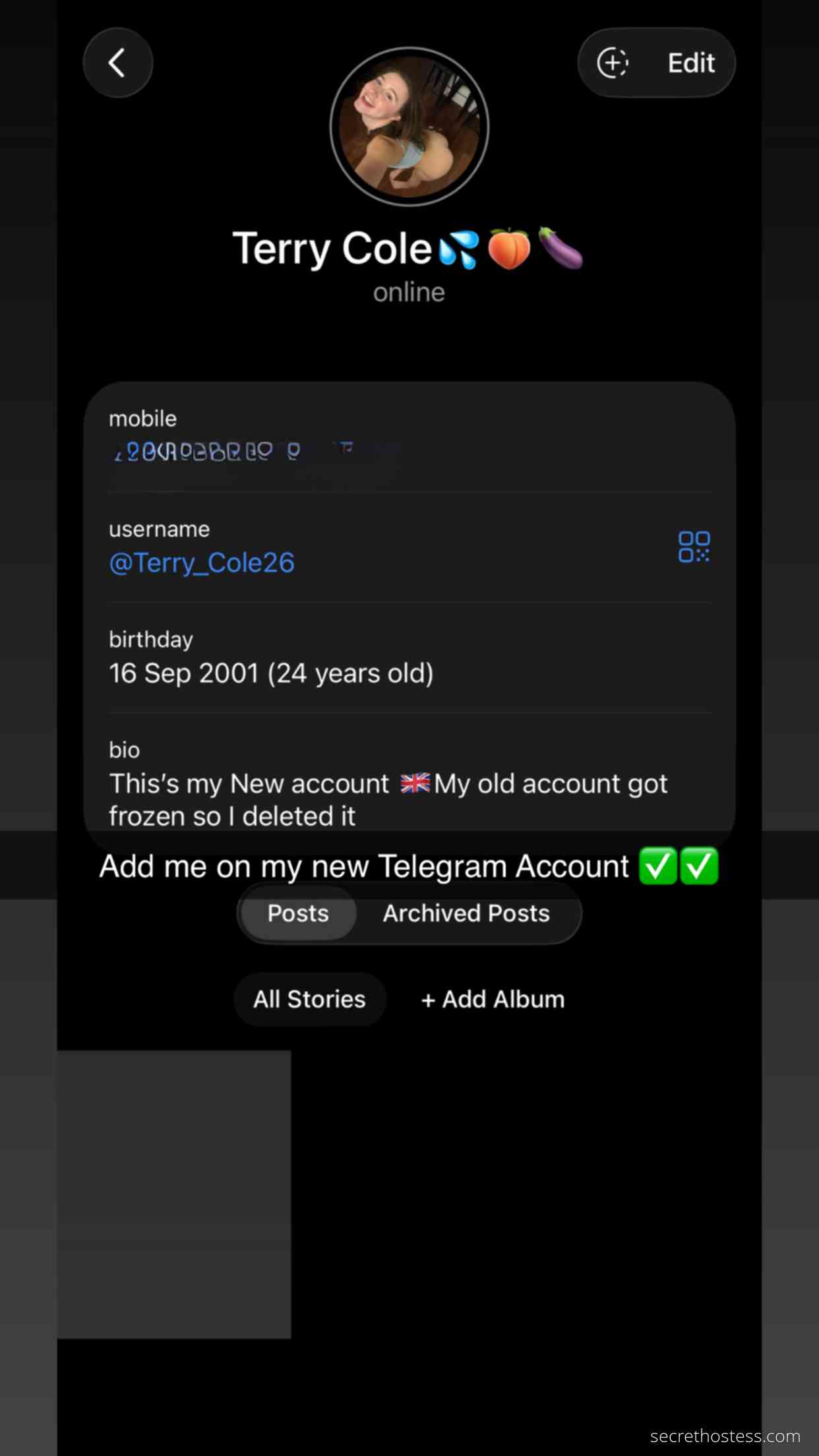Open the gray story thumbnail
The image size is (819, 1456).
point(174,1194)
